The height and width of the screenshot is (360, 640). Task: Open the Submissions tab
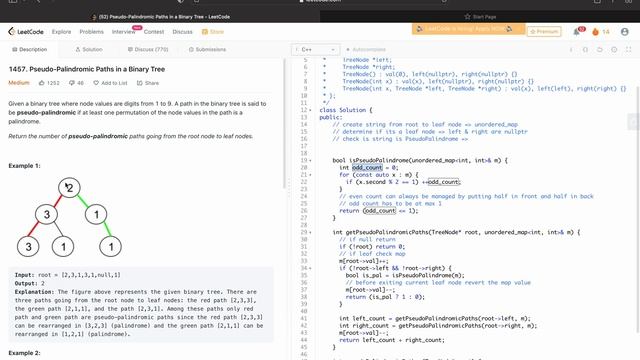click(207, 49)
